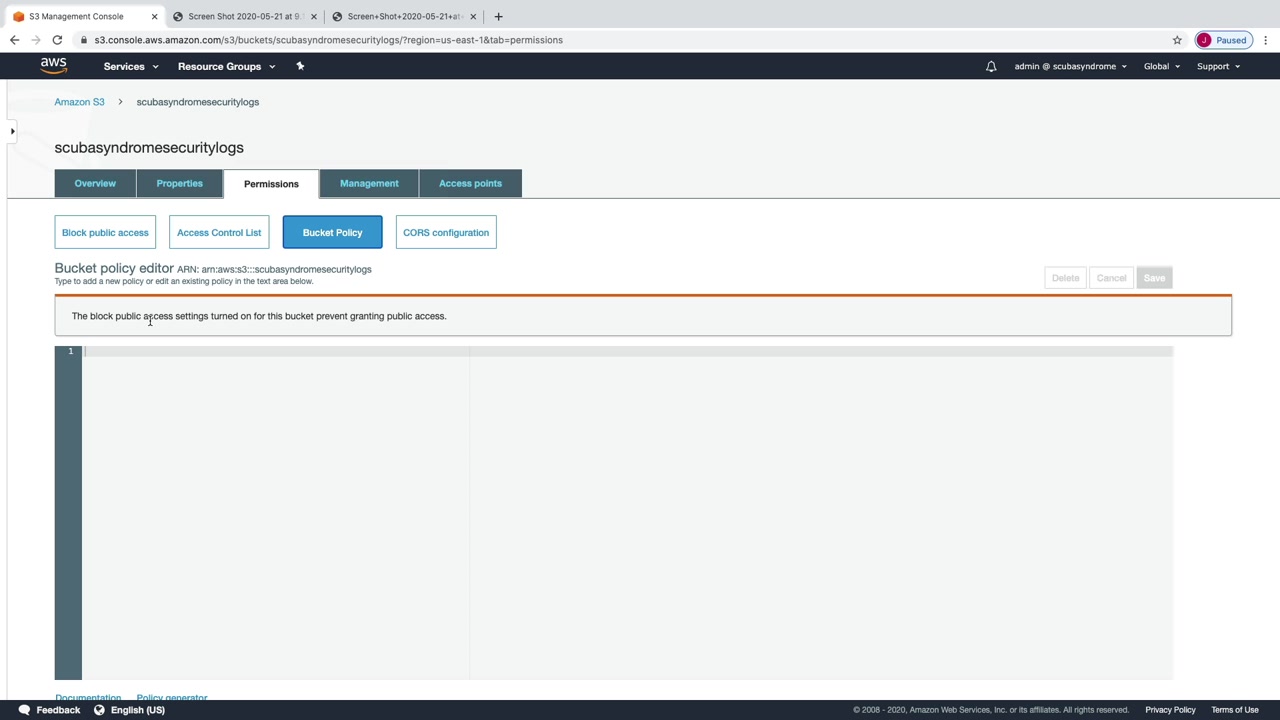Open the Global region dropdown
1280x720 pixels.
pos(1162,66)
